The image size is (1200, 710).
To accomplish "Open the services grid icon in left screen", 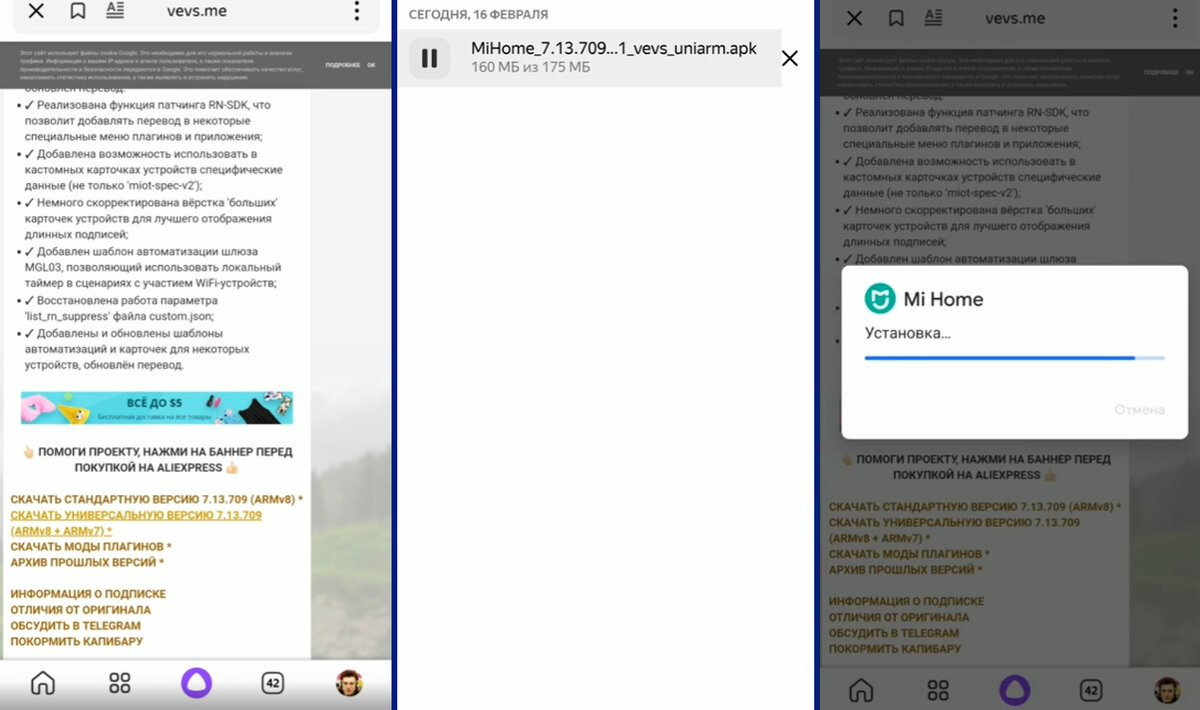I will click(120, 684).
